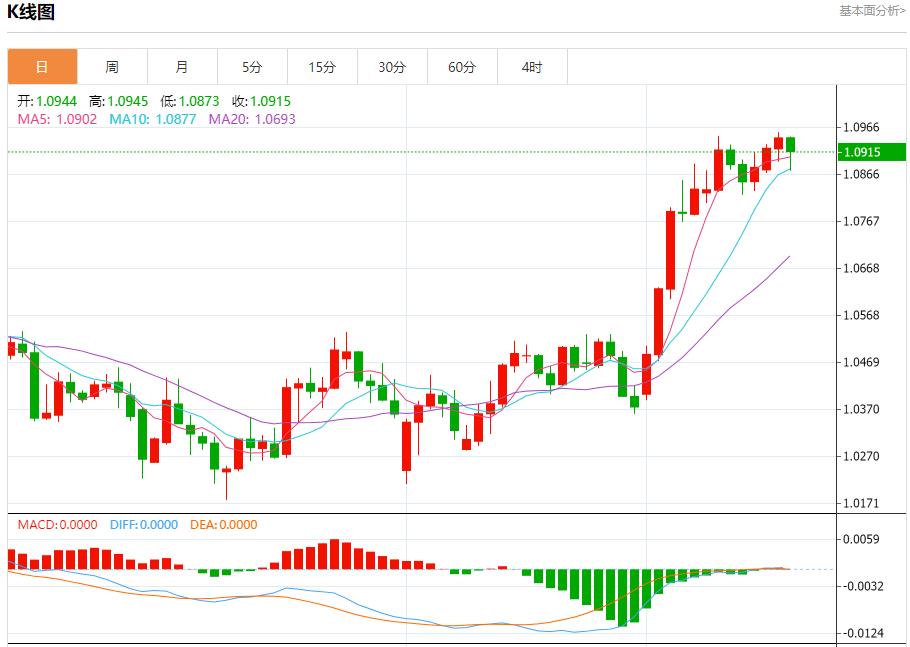
Task: Click the DIFF 0.0000 label
Action: click(x=144, y=525)
